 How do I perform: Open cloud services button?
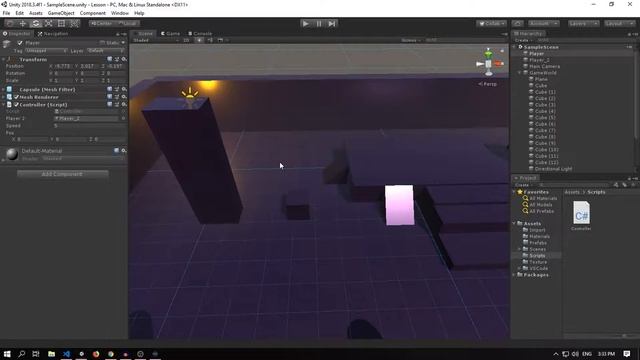[x=518, y=24]
